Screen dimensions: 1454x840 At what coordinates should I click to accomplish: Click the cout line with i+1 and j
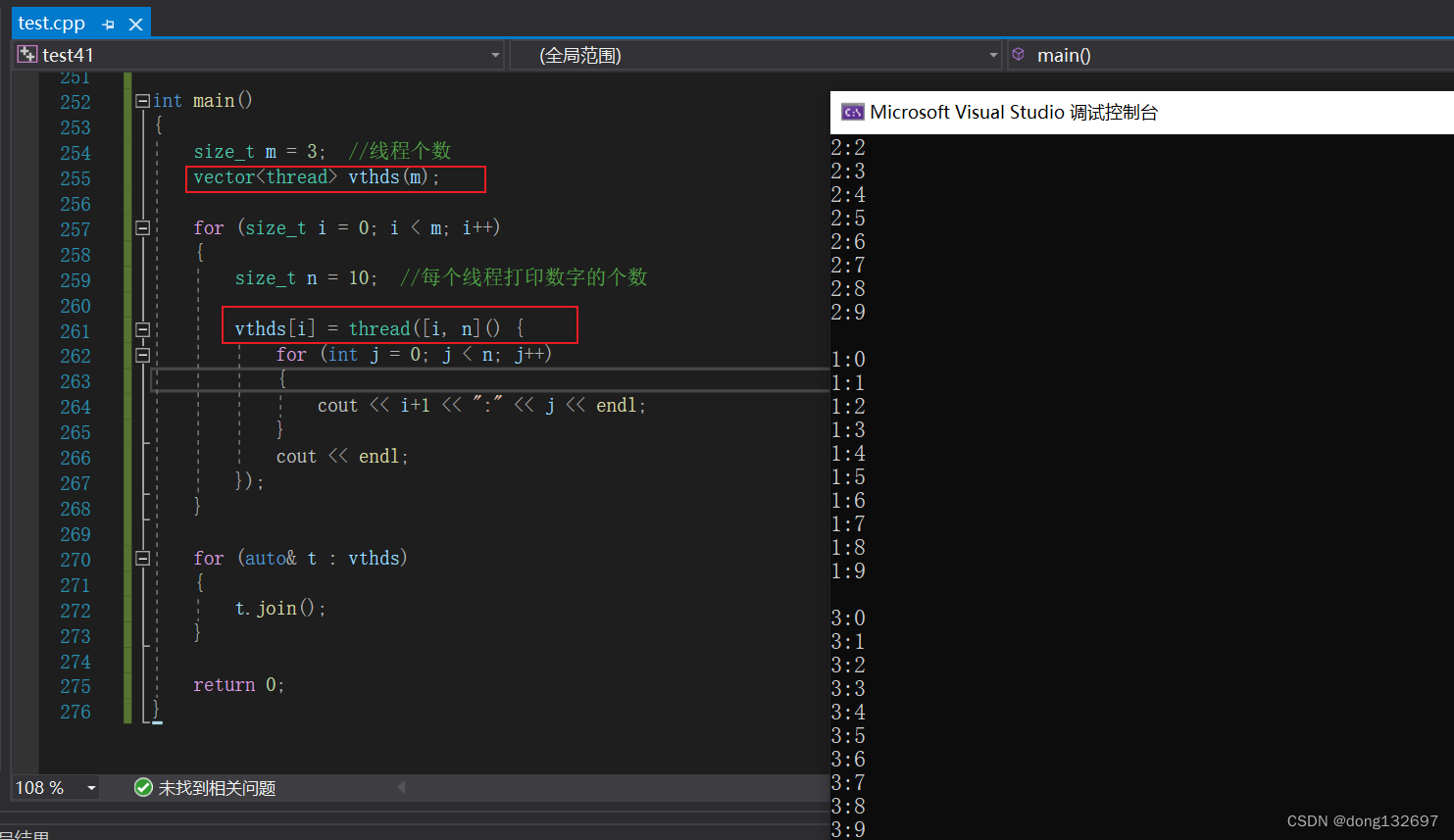481,406
